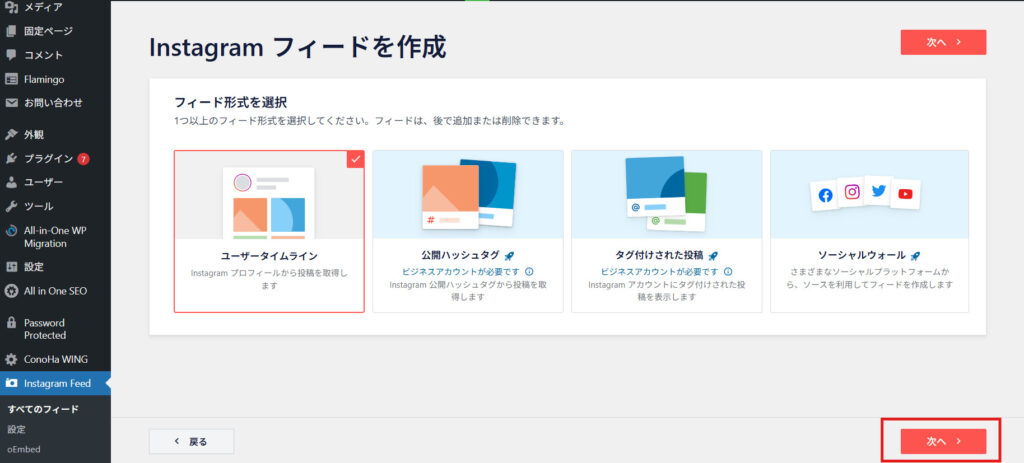Click the お問い合わせ envelope icon

click(11, 103)
